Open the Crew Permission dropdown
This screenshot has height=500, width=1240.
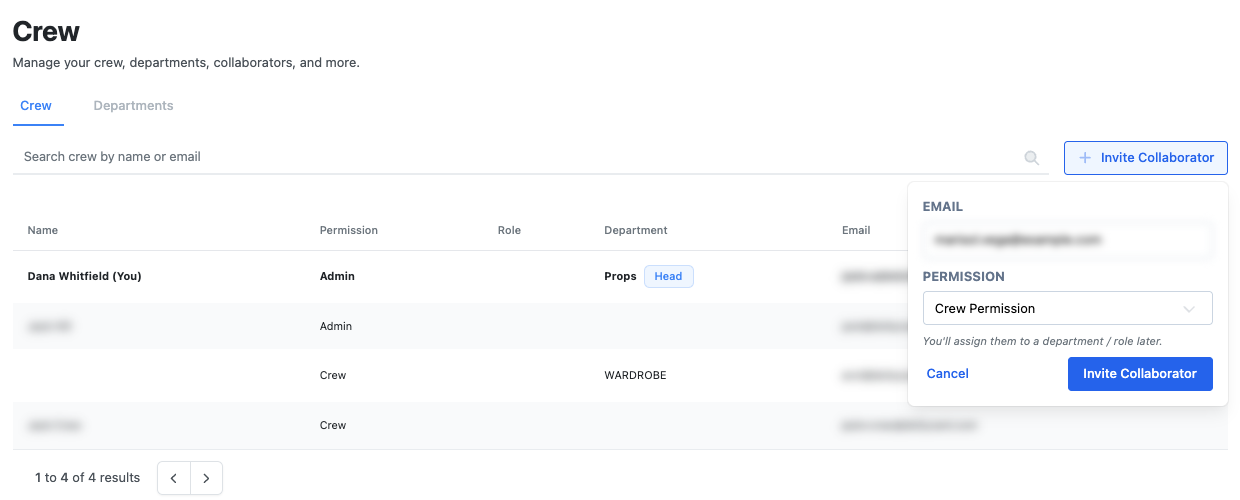coord(1067,309)
